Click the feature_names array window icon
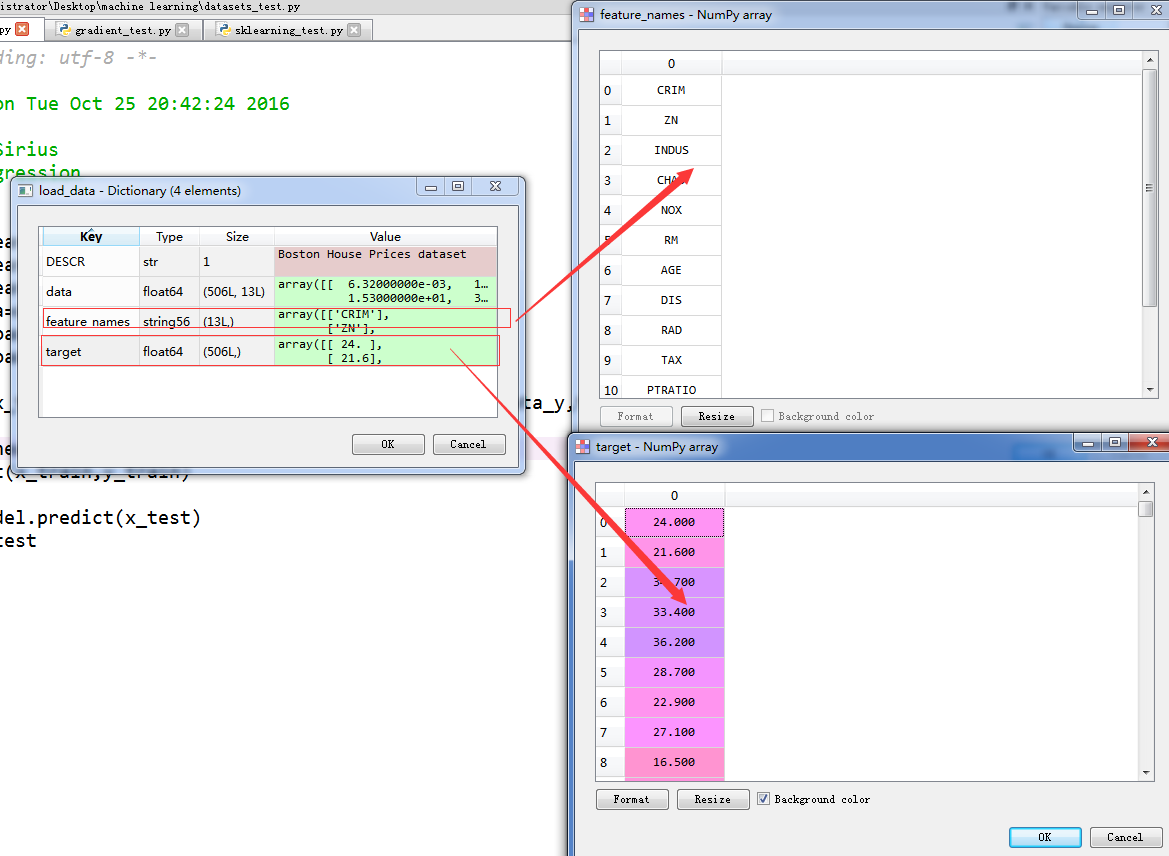The width and height of the screenshot is (1169, 856). [587, 14]
